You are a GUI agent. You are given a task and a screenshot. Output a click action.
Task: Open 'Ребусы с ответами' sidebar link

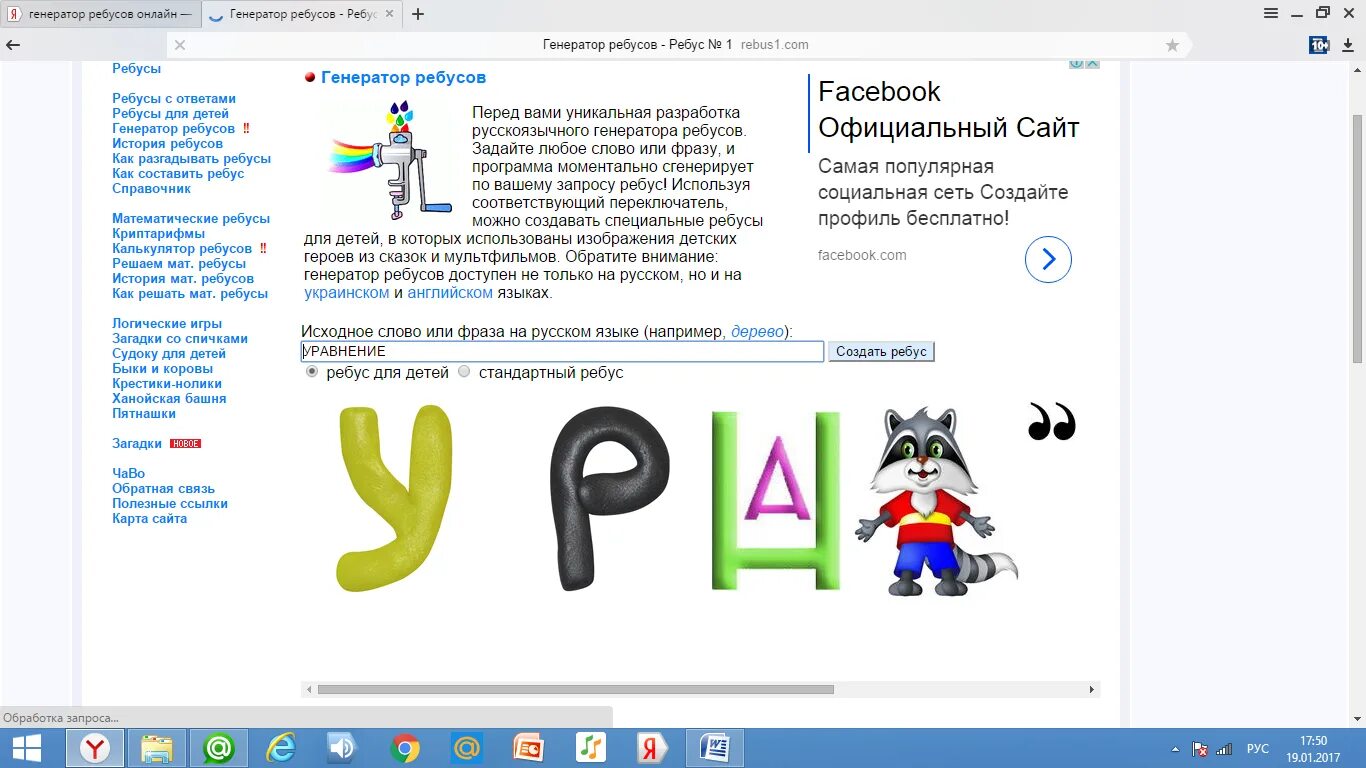click(174, 98)
